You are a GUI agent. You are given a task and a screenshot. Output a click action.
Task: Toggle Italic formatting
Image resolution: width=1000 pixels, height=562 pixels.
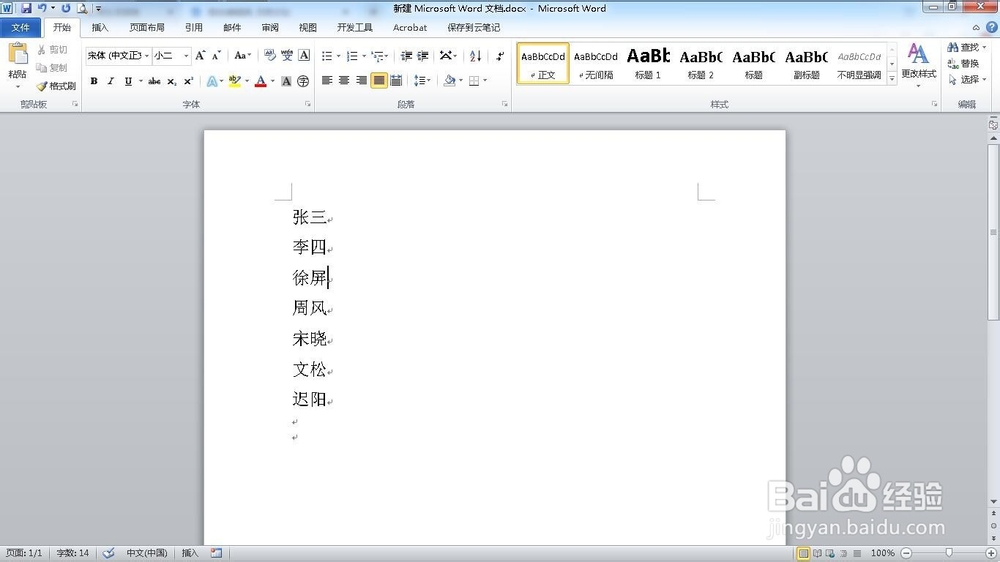(110, 81)
